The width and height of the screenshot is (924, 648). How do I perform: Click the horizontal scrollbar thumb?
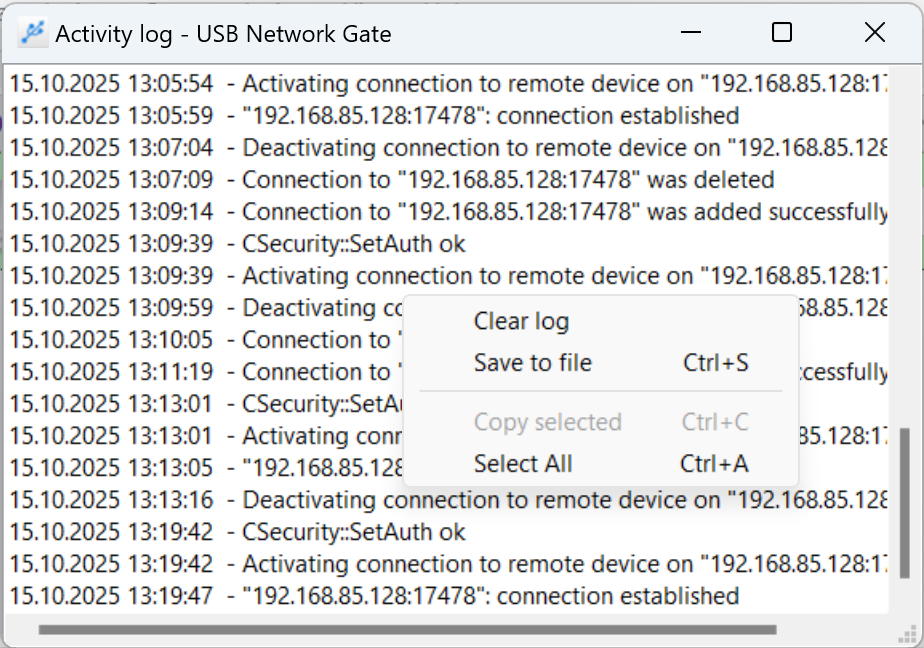(x=406, y=630)
